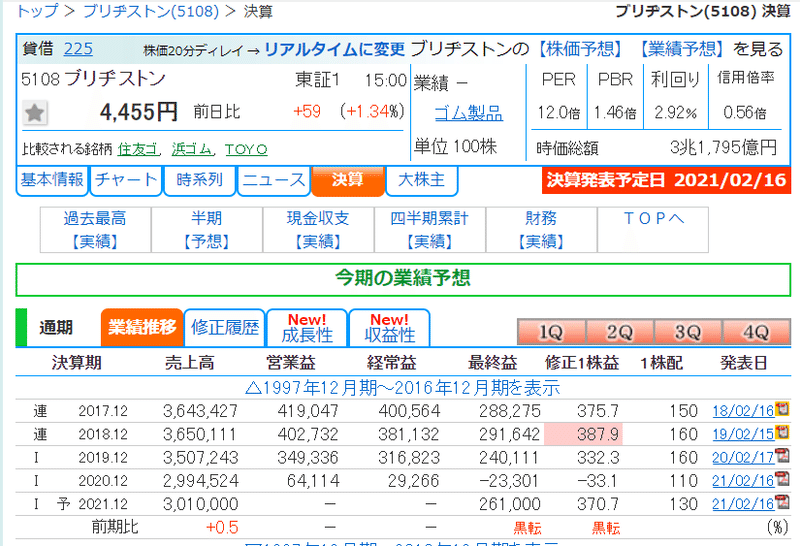Click the 今期の業績予想 heading box
This screenshot has width=800, height=546.
[403, 279]
